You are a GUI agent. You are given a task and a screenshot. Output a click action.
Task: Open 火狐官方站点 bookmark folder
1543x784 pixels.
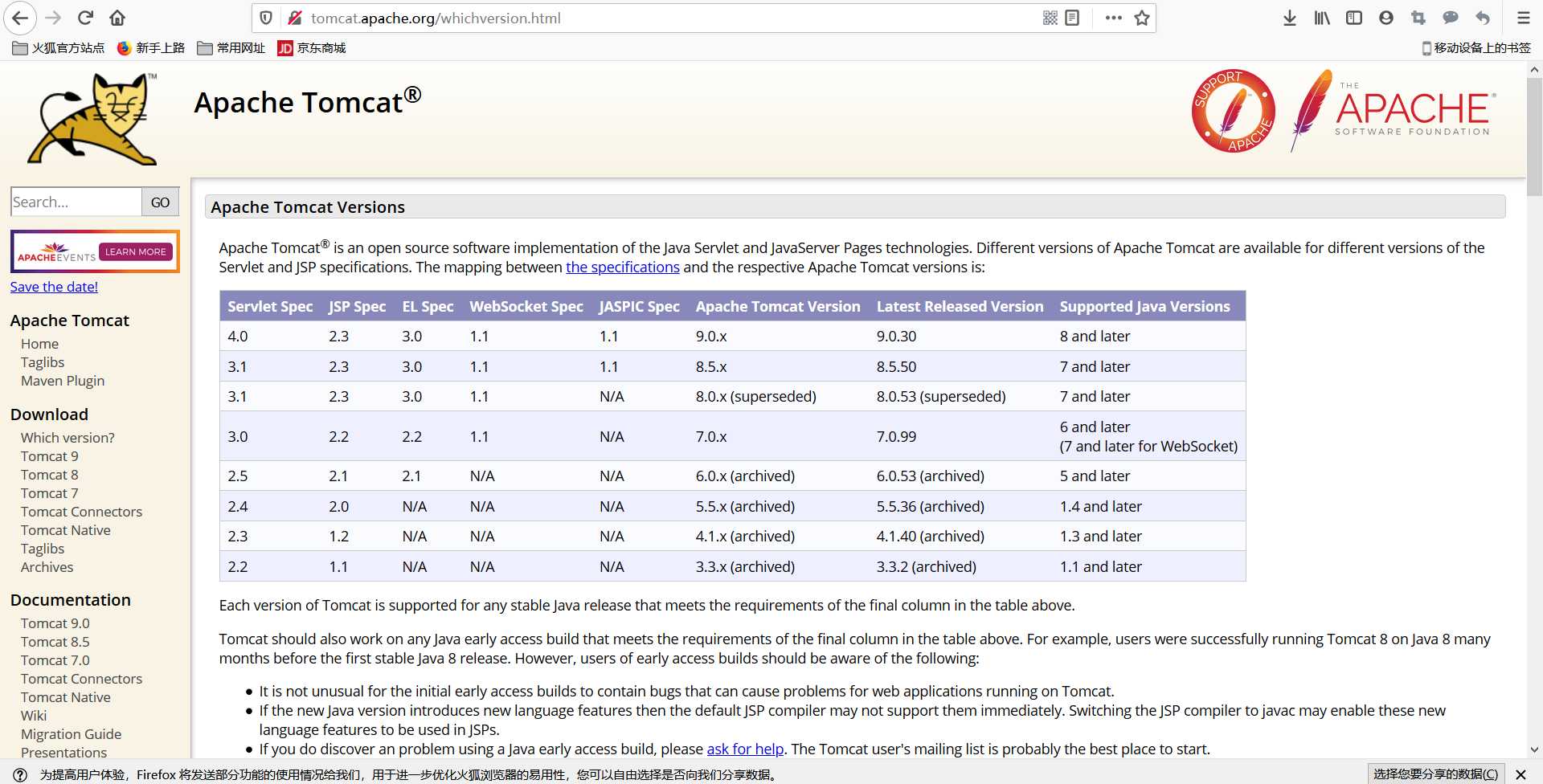[x=59, y=48]
